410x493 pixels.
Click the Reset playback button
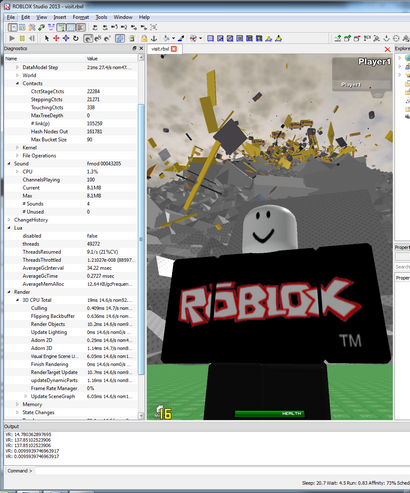32,38
